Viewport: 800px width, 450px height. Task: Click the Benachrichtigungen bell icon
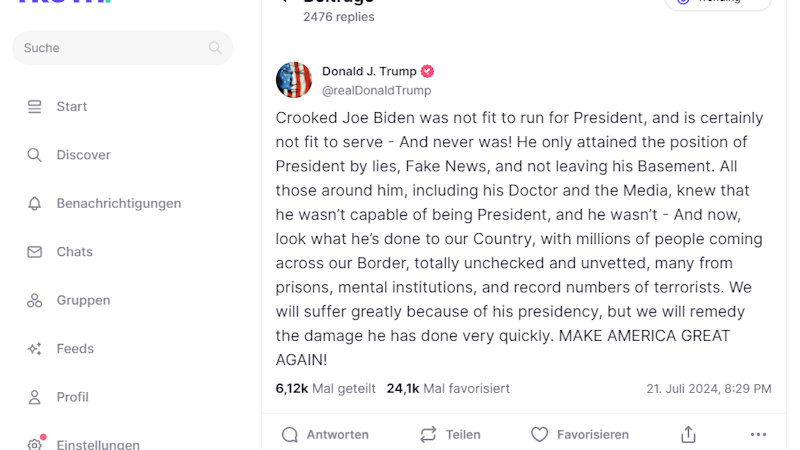pyautogui.click(x=35, y=204)
